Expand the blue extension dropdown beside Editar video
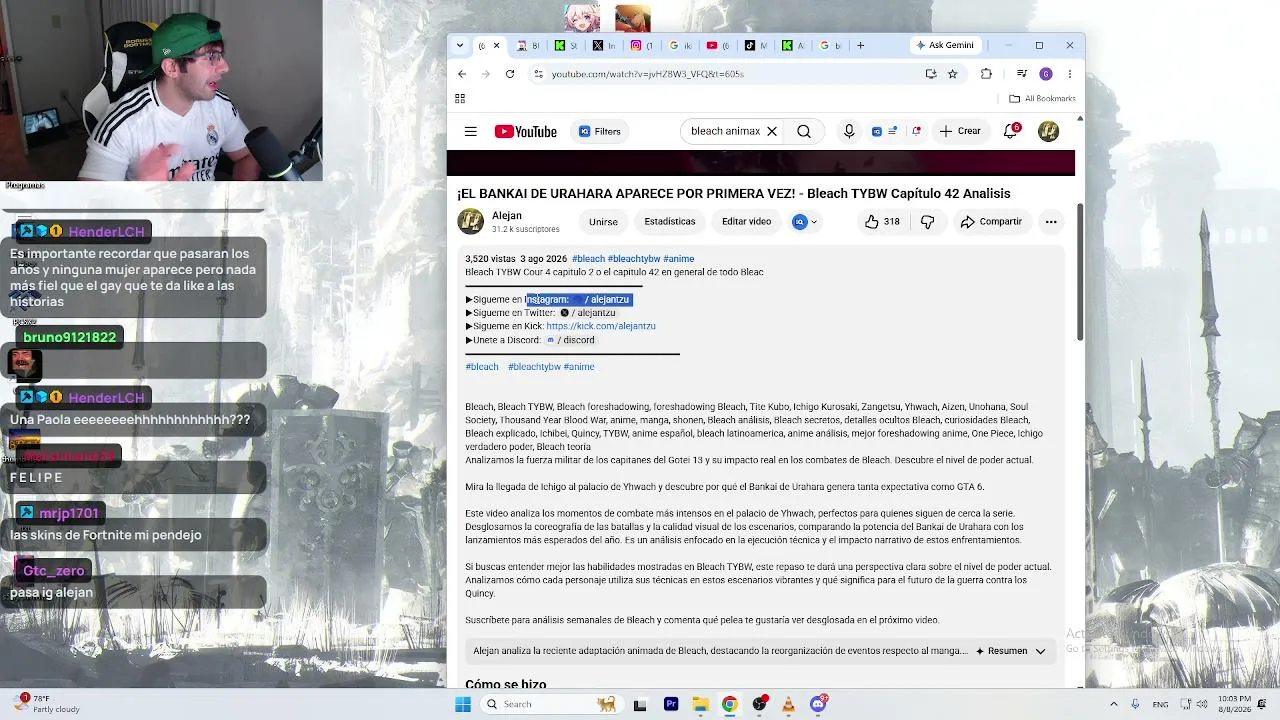Screen dimensions: 1280x720 coord(805,222)
